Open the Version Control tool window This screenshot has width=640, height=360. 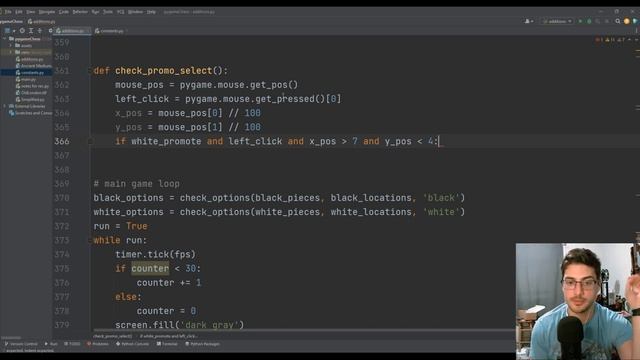coord(21,344)
